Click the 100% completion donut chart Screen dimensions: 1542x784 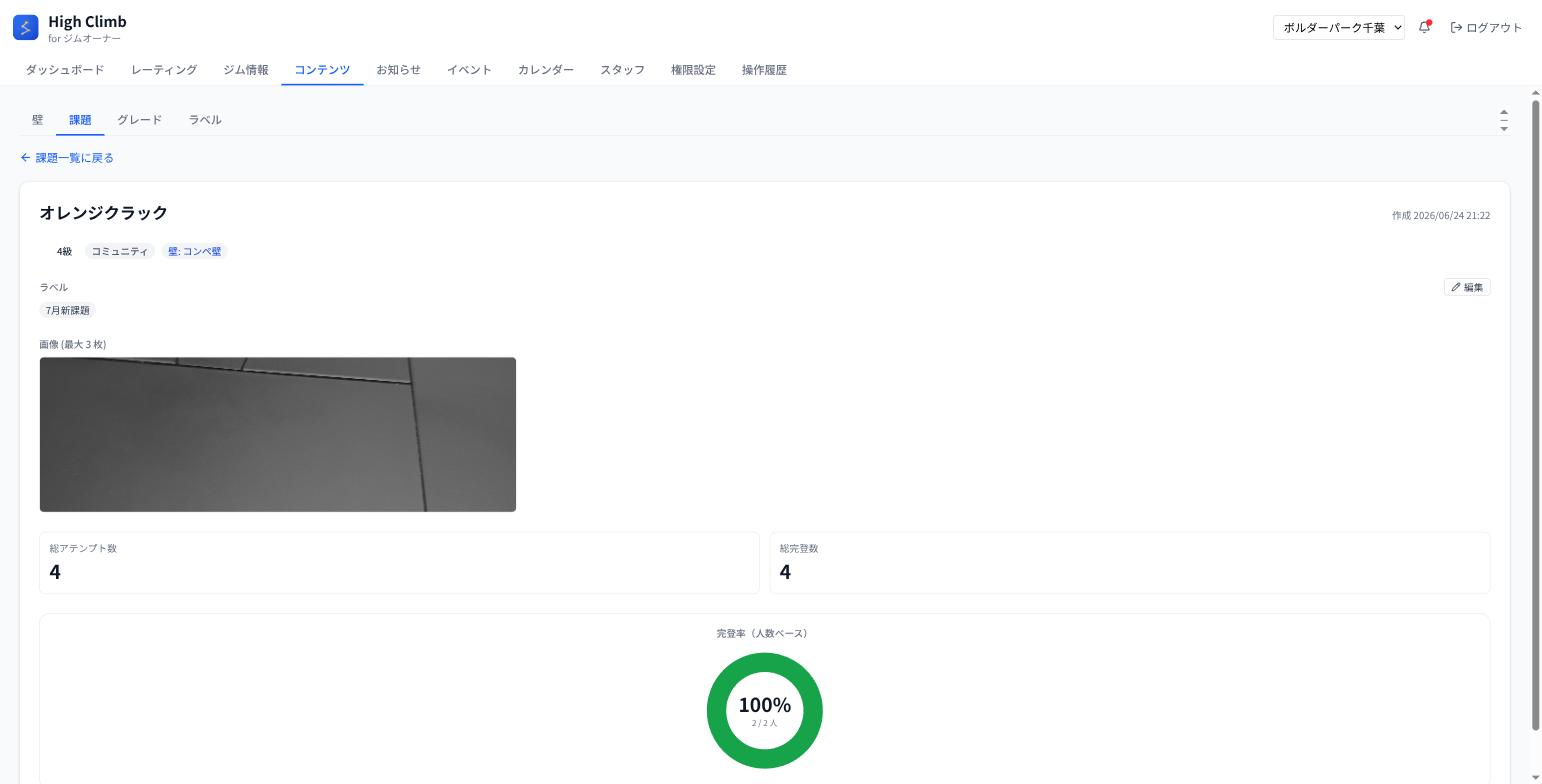[x=765, y=711]
